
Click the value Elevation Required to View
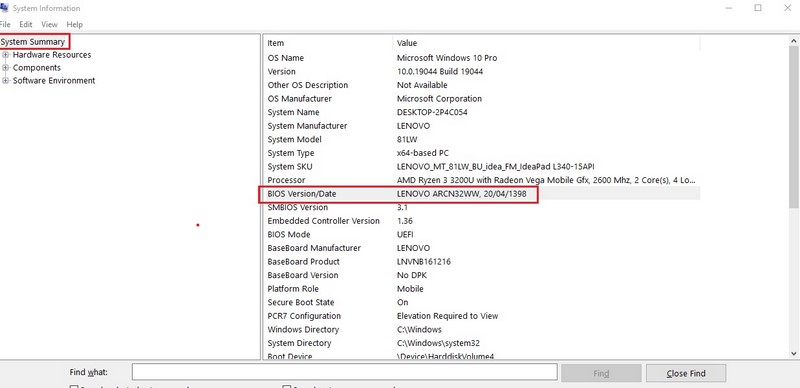(x=447, y=316)
